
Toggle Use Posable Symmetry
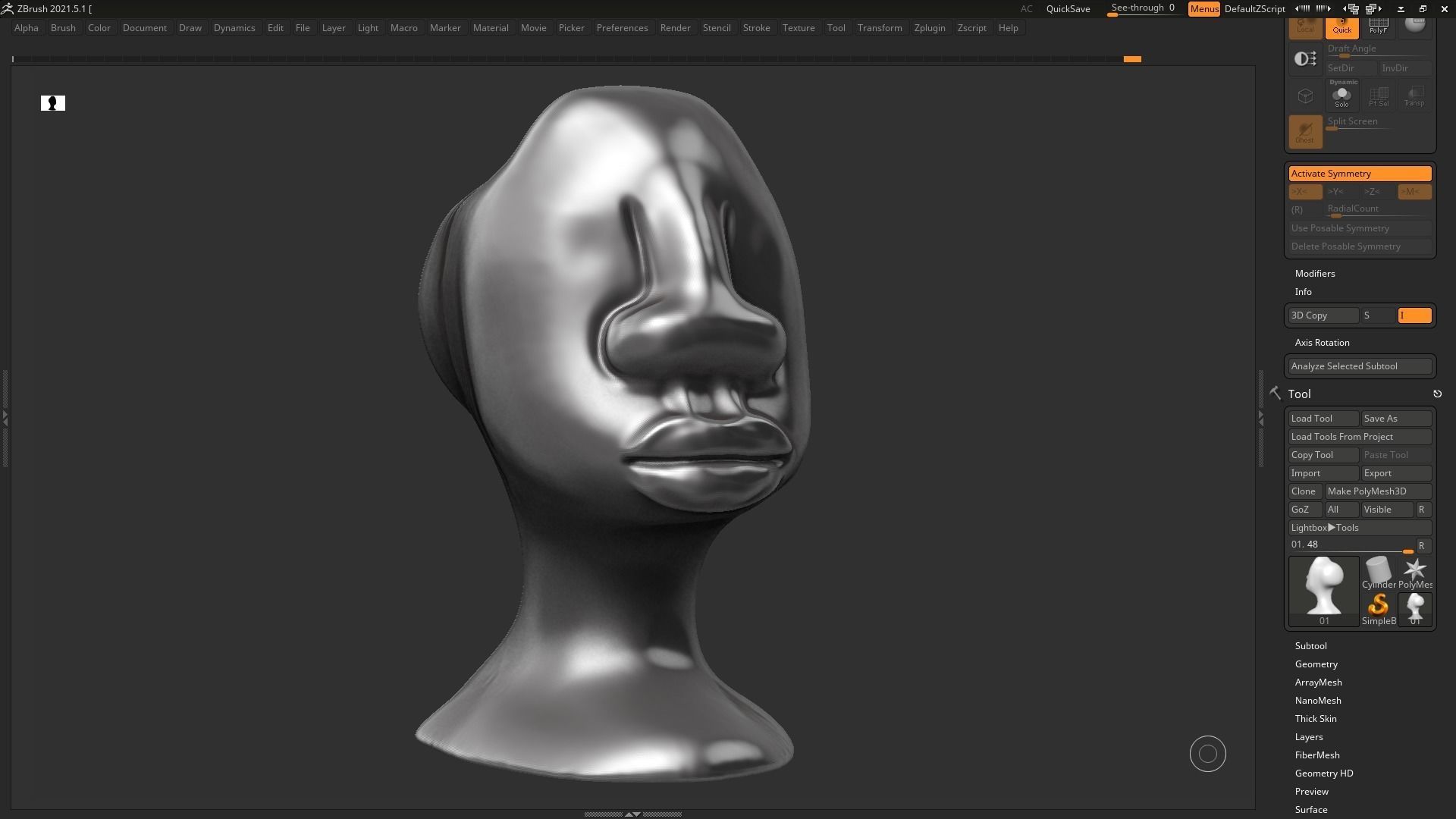pyautogui.click(x=1360, y=228)
